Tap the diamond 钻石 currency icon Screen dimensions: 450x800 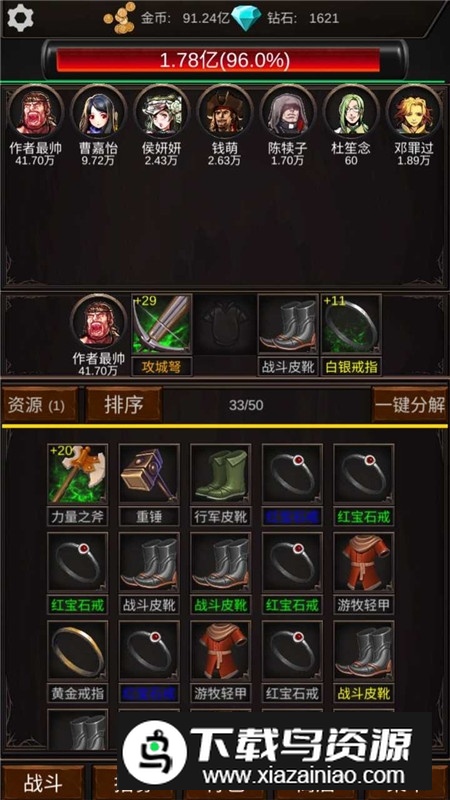[246, 18]
